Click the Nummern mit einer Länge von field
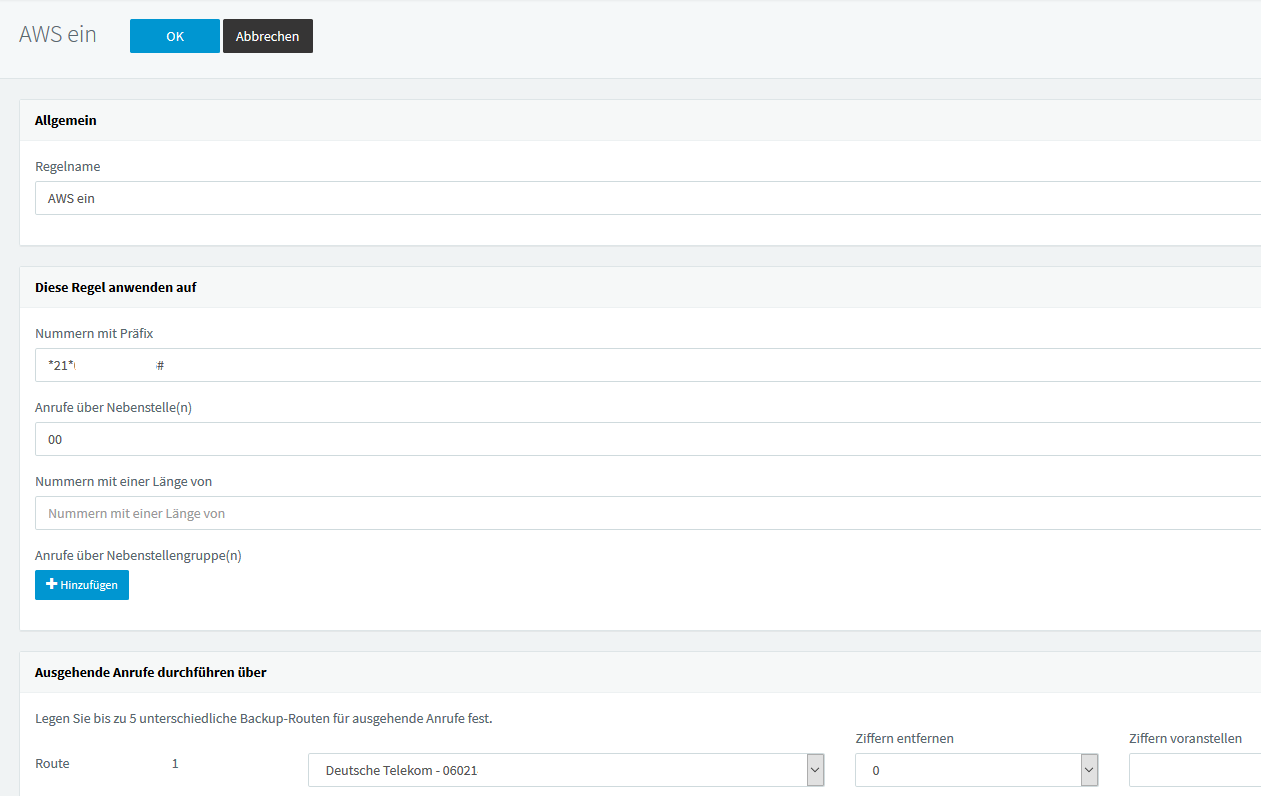Viewport: 1261px width, 796px height. (640, 513)
